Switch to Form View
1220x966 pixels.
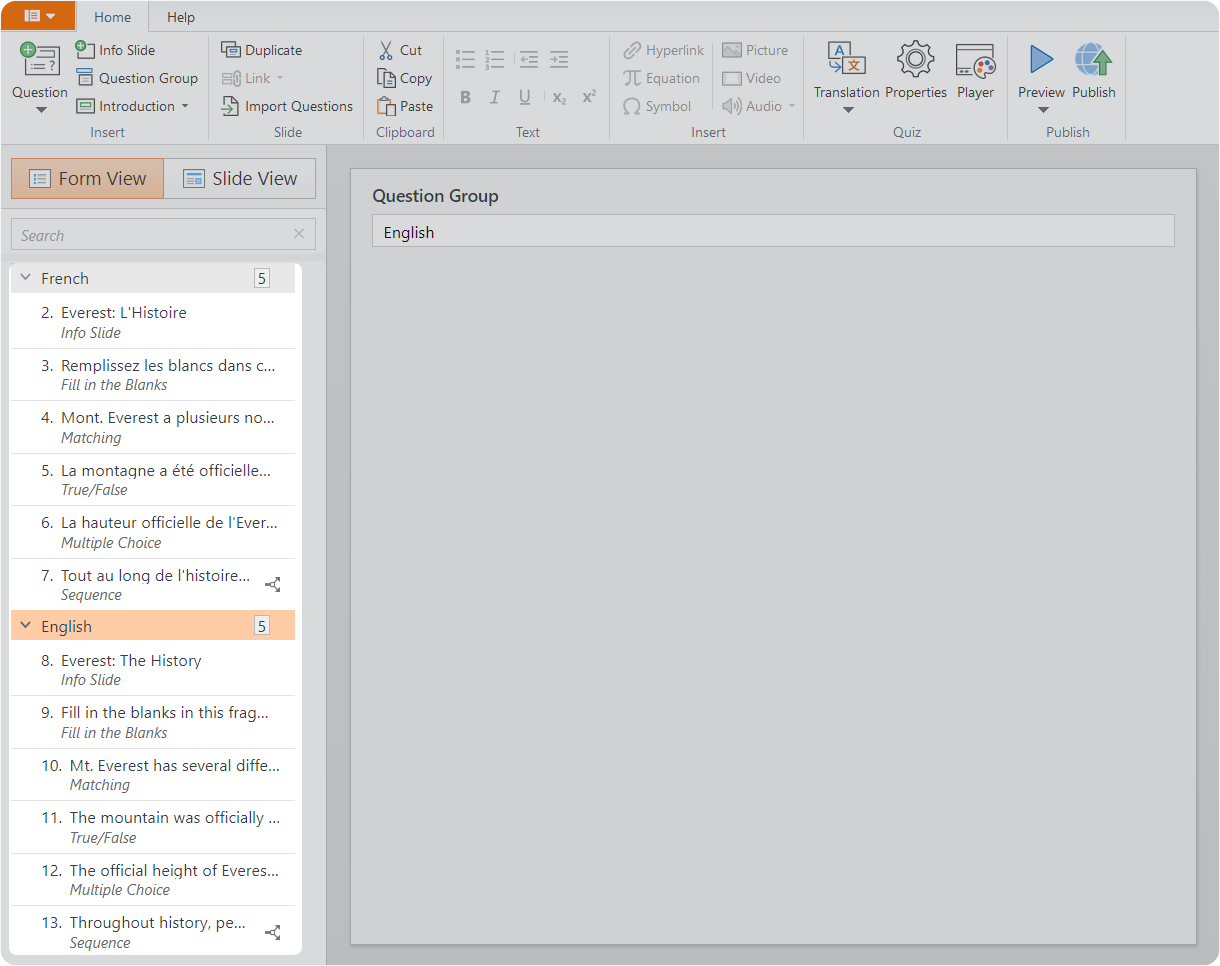click(88, 178)
